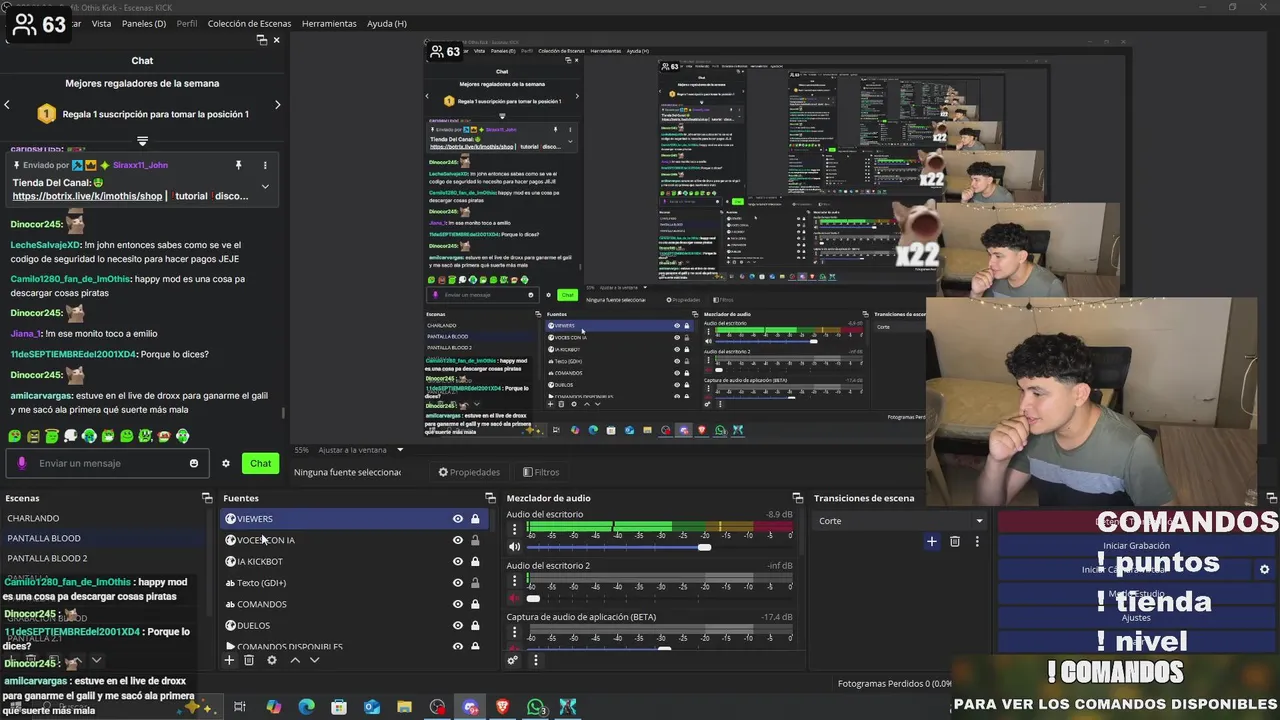Image resolution: width=1280 pixels, height=720 pixels.
Task: Move source down with the Fuentes down arrow
Action: (314, 660)
